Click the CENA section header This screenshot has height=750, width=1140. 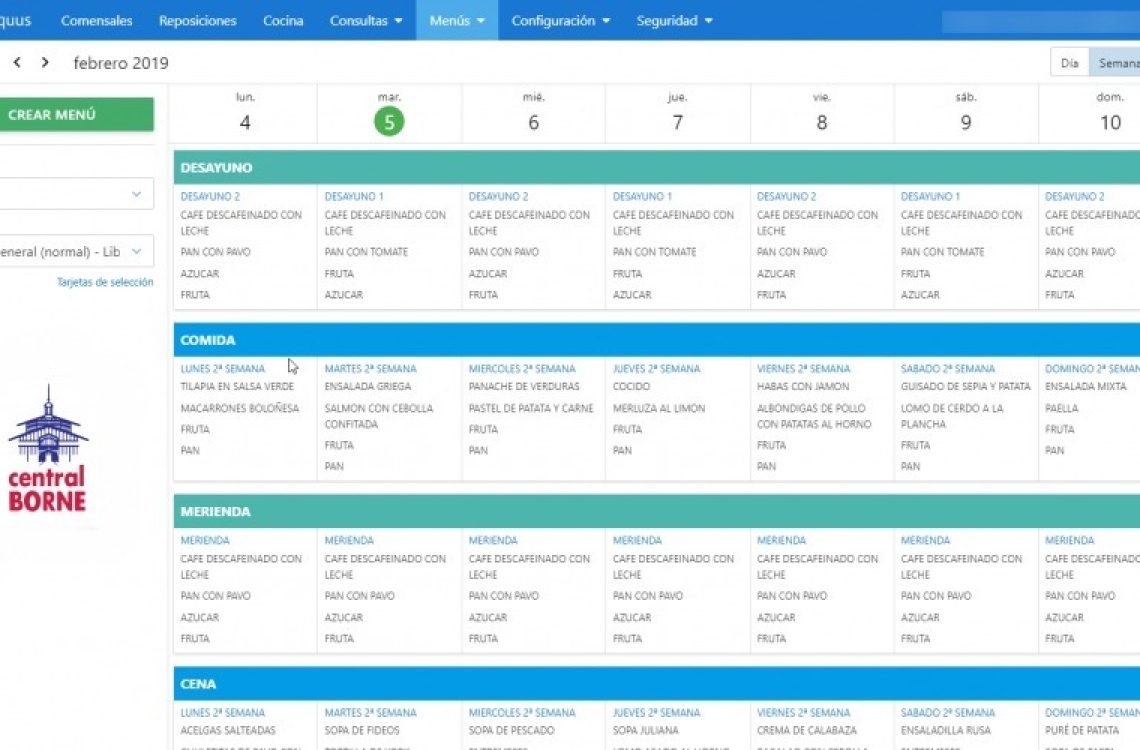coord(657,683)
